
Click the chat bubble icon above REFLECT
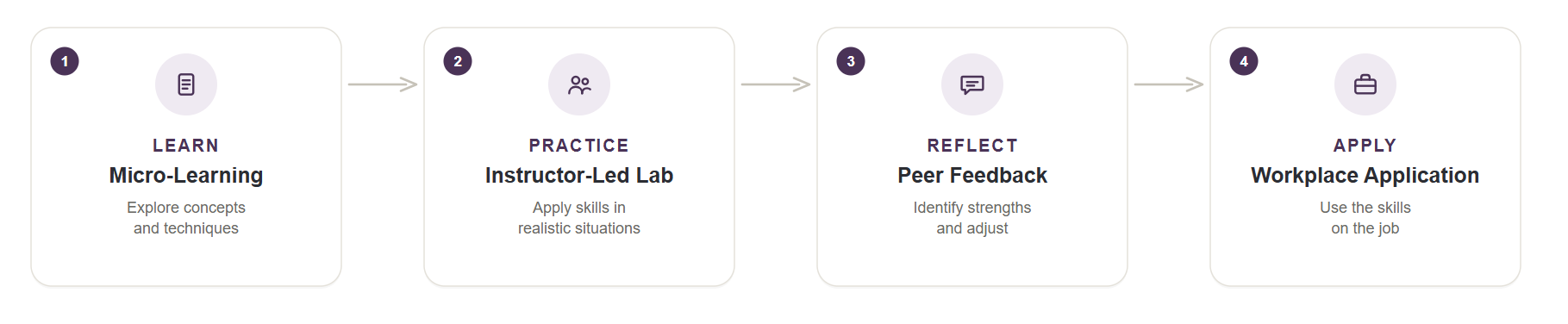coord(972,84)
